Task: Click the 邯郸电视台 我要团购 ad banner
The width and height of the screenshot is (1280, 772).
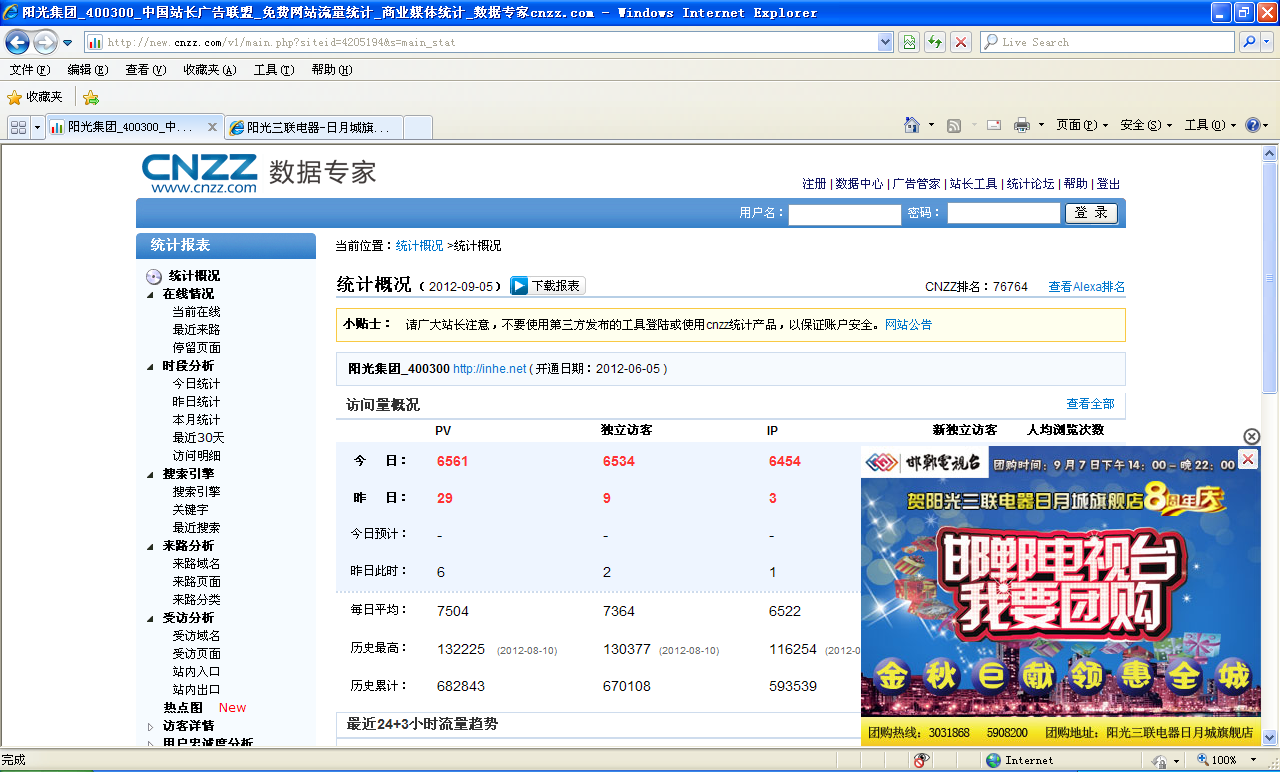Action: click(x=1061, y=596)
